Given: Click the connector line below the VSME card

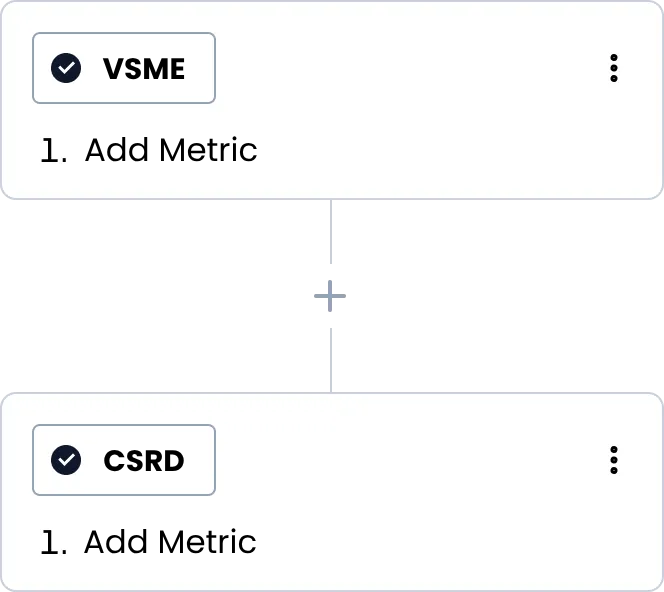Looking at the screenshot, I should tap(331, 230).
